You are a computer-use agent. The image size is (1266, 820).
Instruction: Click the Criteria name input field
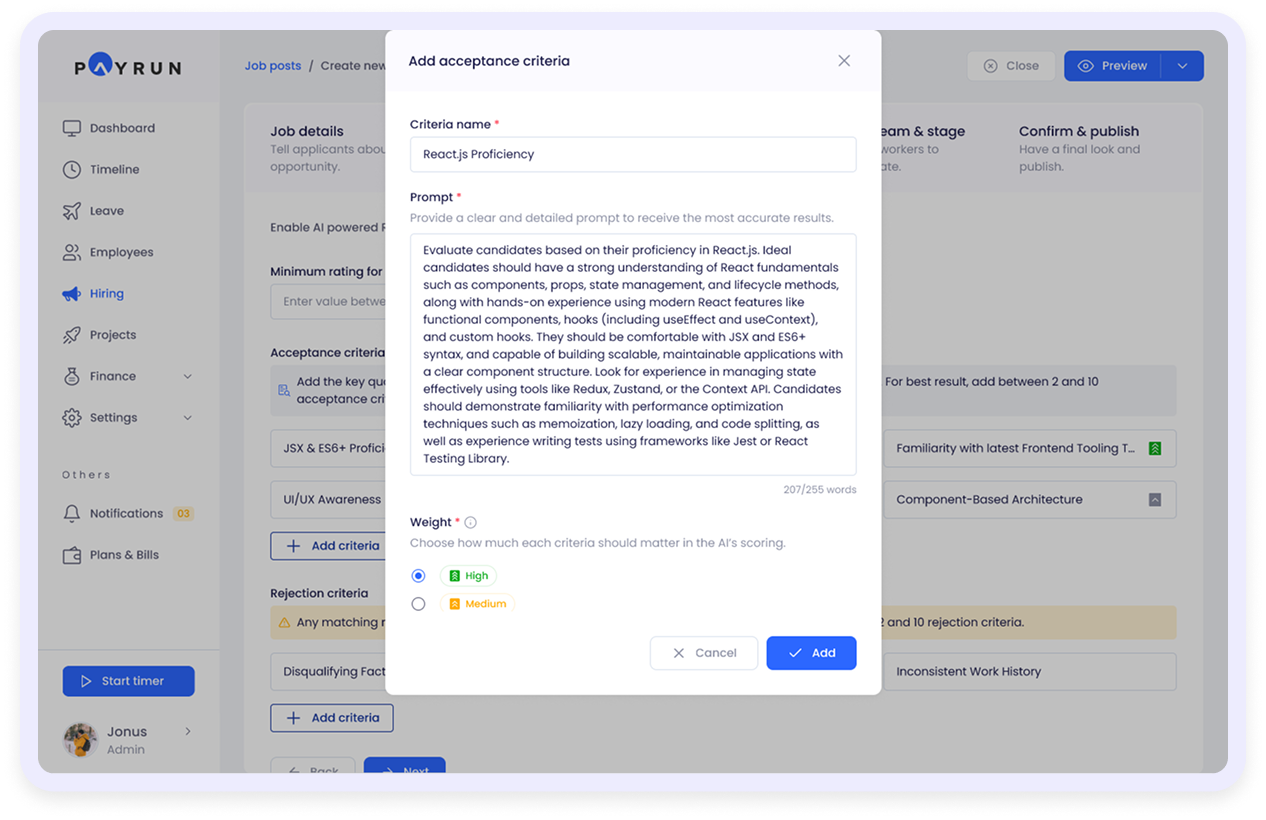[633, 155]
